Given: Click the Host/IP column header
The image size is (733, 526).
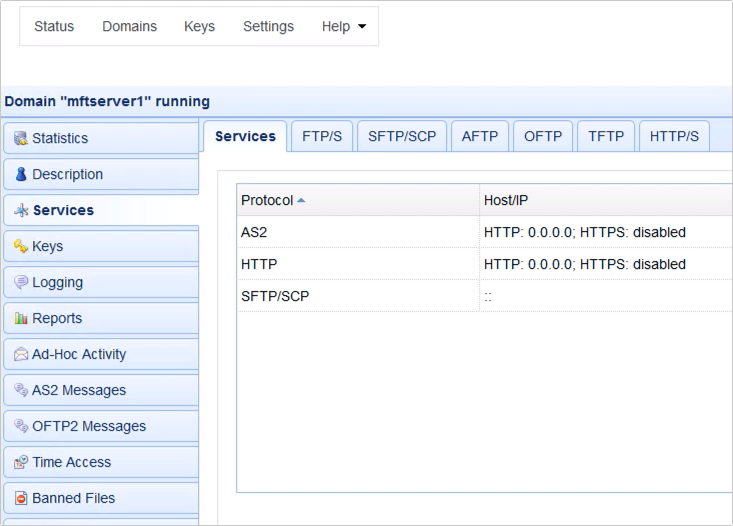Looking at the screenshot, I should point(505,200).
